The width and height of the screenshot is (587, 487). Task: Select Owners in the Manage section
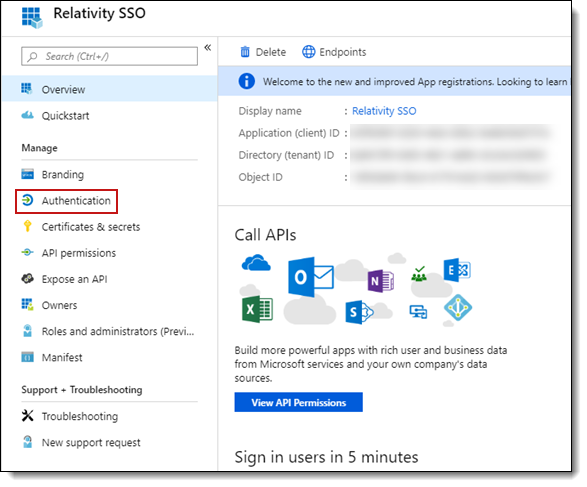pyautogui.click(x=109, y=305)
